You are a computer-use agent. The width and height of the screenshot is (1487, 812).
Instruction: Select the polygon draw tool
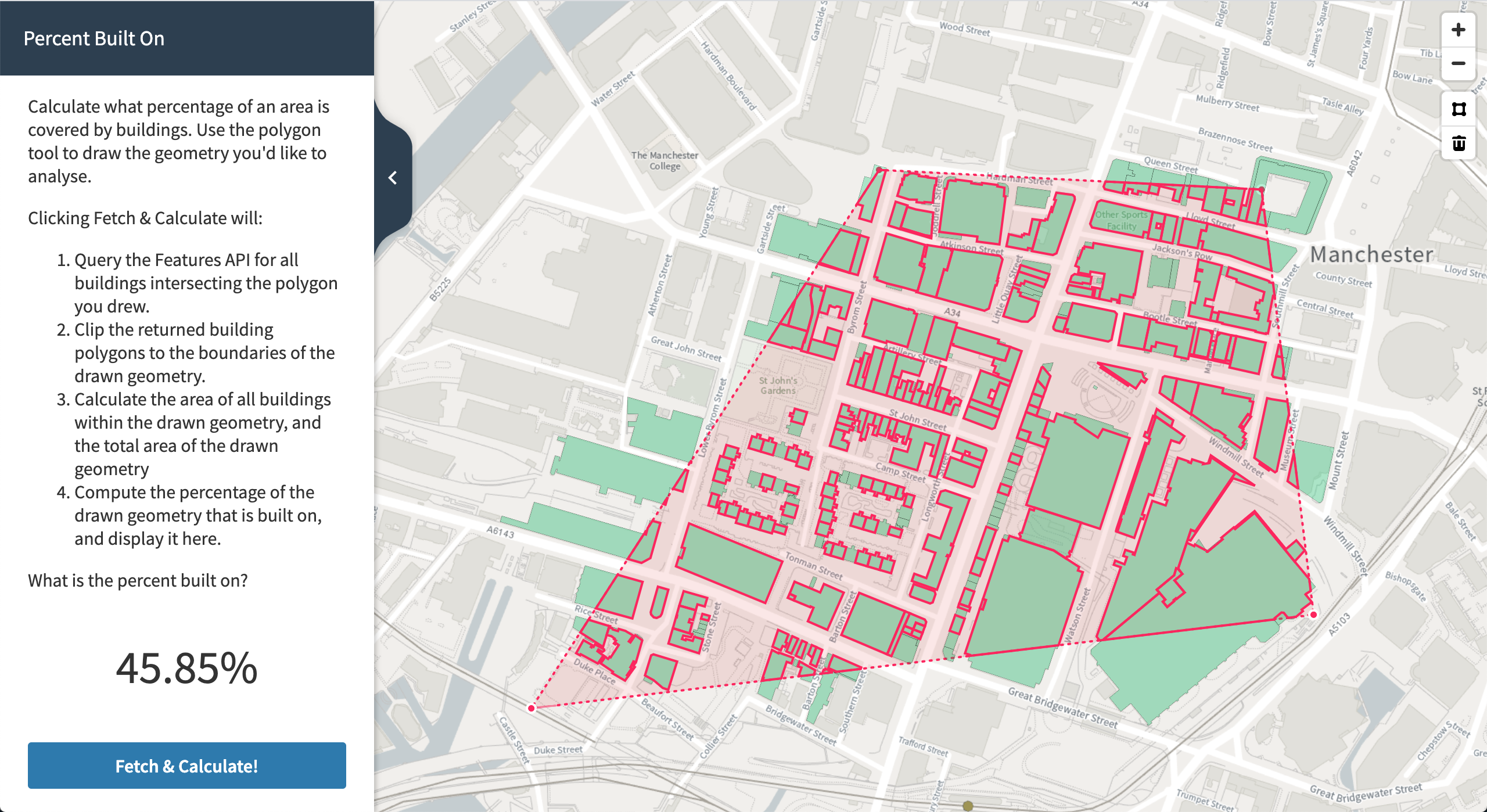click(x=1458, y=109)
